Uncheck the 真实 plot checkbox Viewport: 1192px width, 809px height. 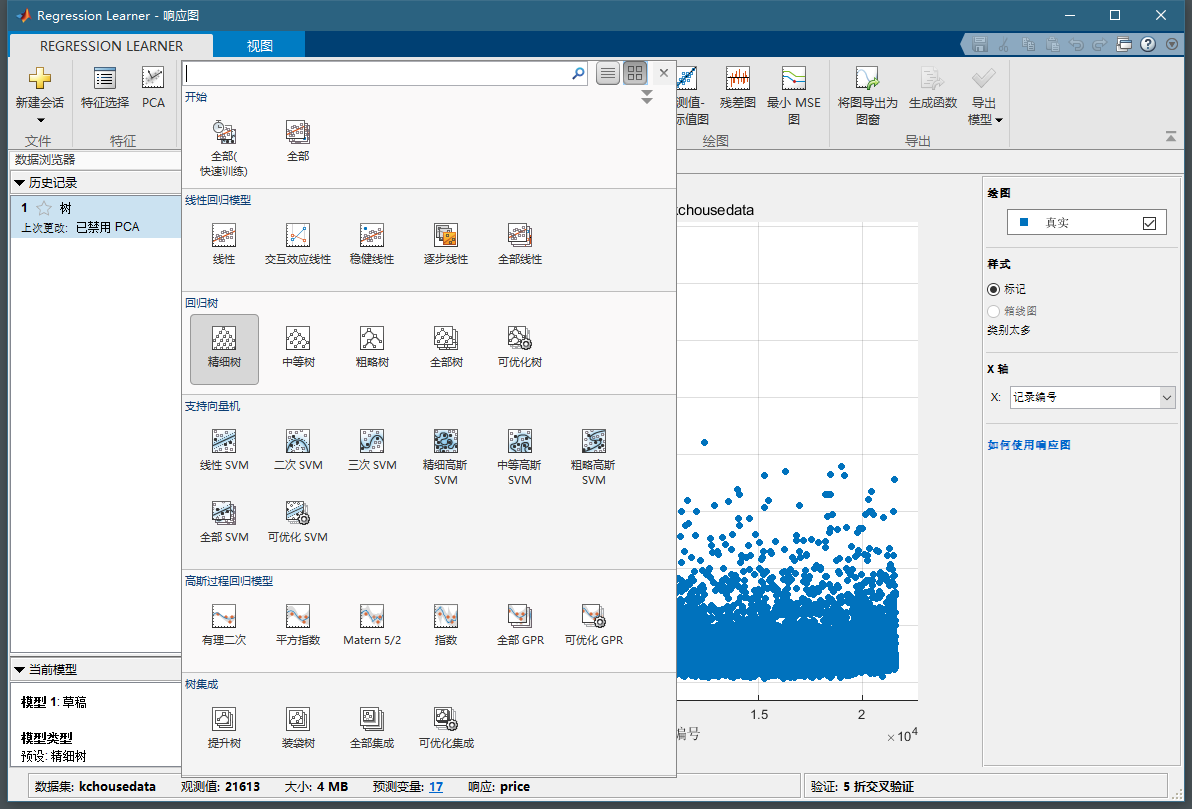click(1149, 223)
